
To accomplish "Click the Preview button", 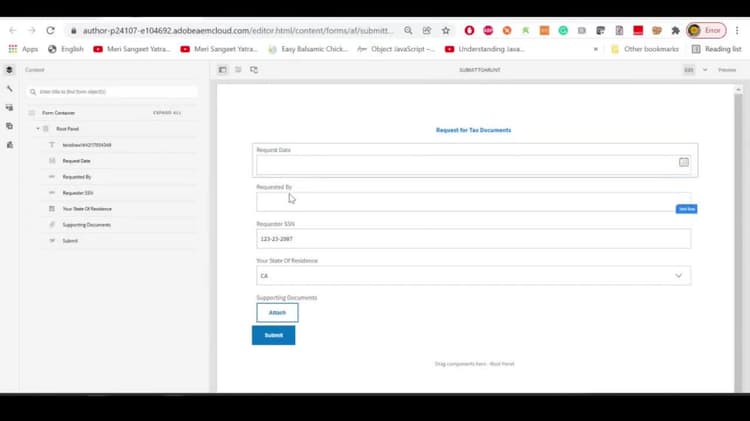I will [x=727, y=70].
